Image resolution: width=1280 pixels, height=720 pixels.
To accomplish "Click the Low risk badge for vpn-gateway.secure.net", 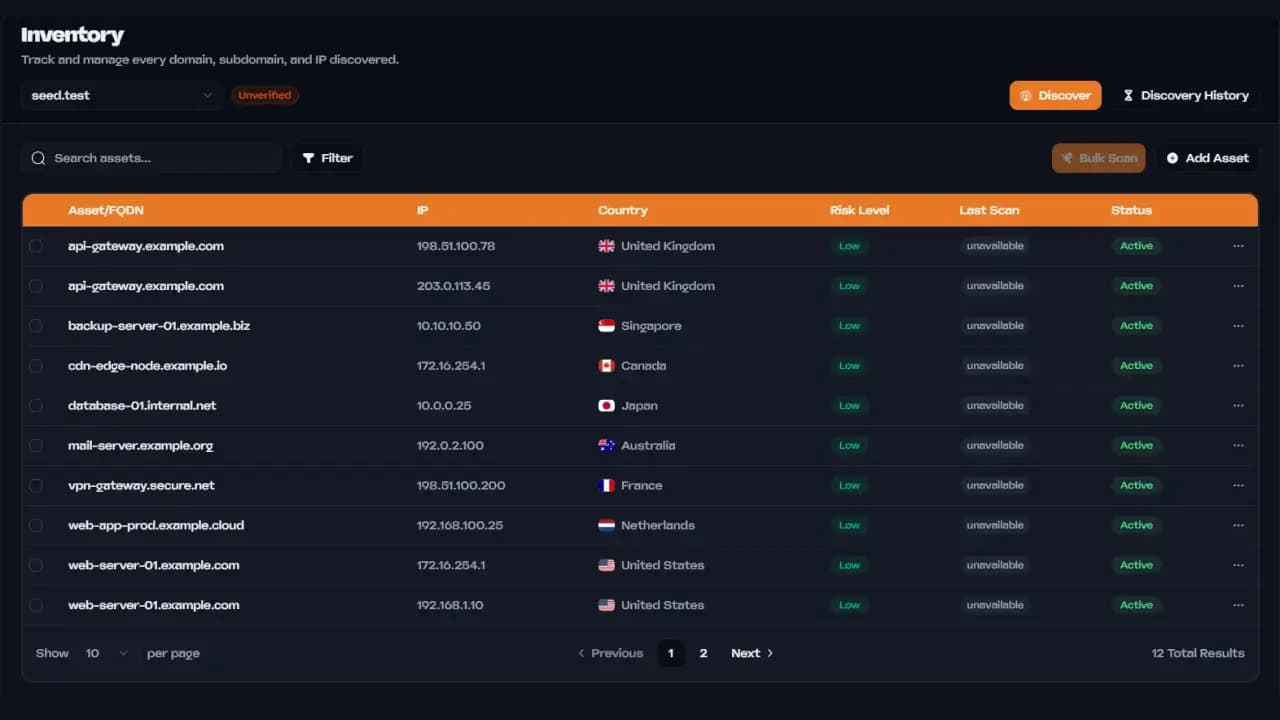I will pos(849,486).
